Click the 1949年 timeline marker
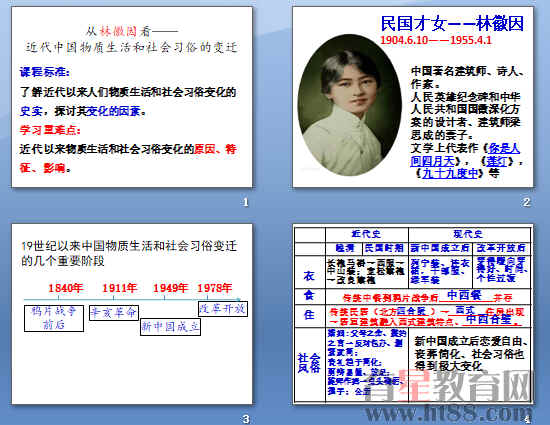This screenshot has height=425, width=550. (x=170, y=288)
